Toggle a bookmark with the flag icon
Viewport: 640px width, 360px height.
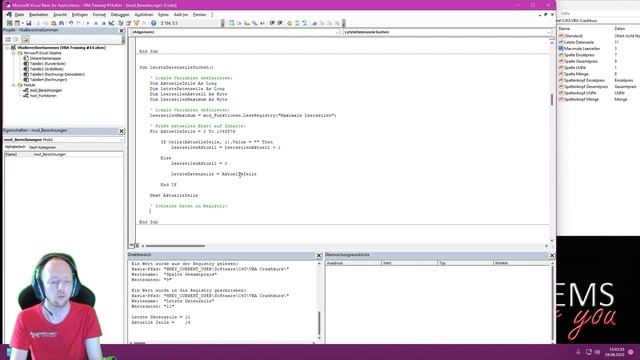coord(314,23)
